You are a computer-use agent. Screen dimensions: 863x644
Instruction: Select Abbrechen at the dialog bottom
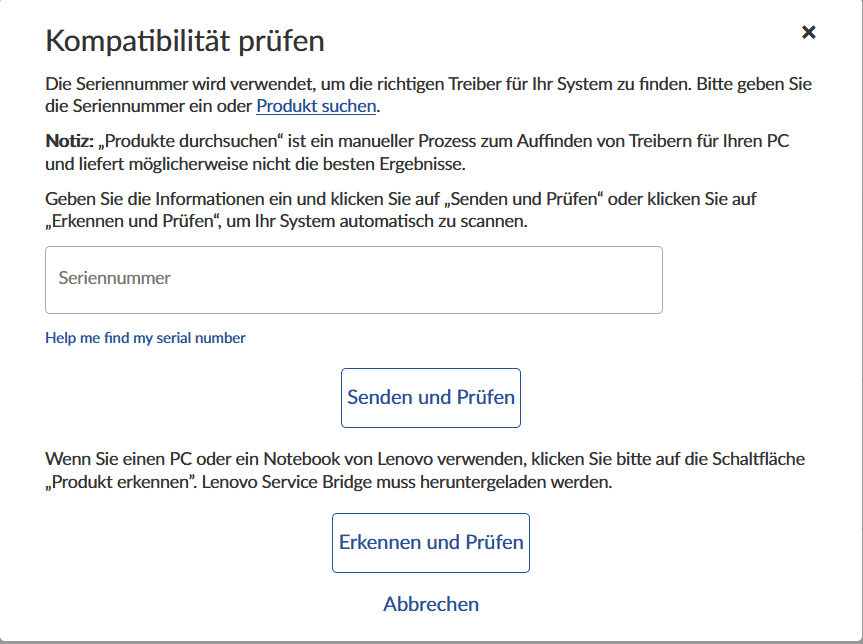(x=431, y=604)
